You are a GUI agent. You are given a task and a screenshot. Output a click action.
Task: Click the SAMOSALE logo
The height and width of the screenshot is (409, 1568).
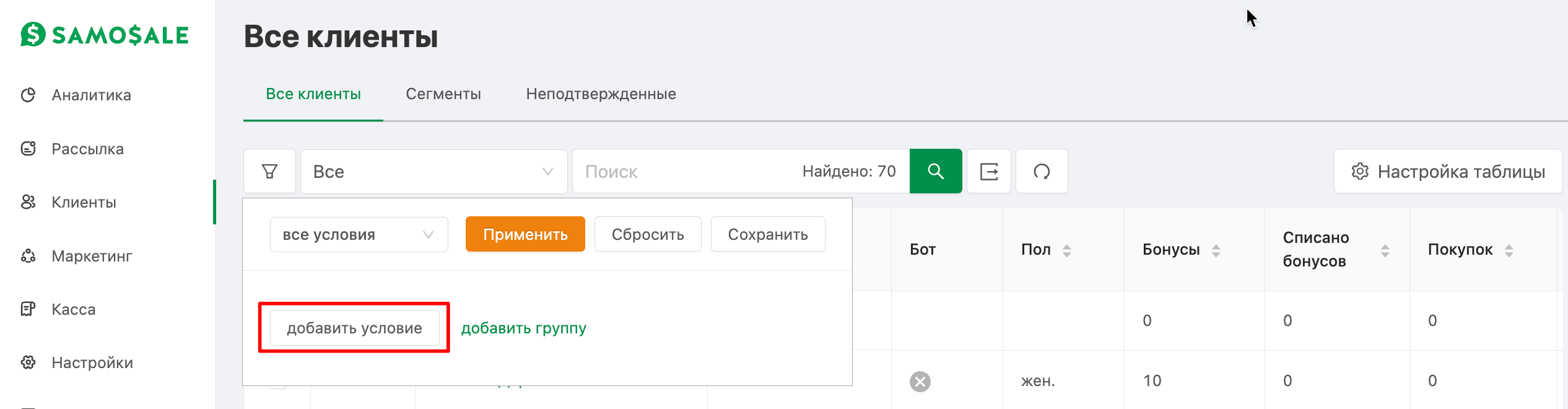(x=105, y=35)
